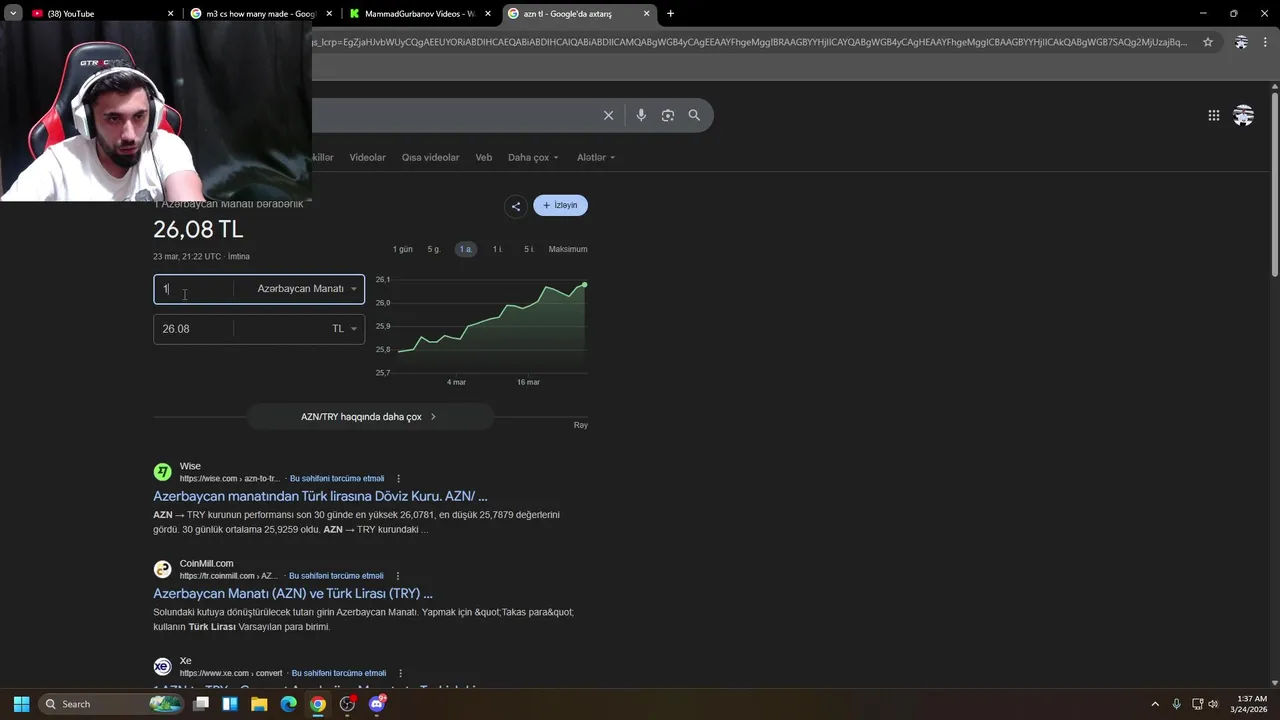The image size is (1280, 720).
Task: Open Task View on the taskbar
Action: 201,704
